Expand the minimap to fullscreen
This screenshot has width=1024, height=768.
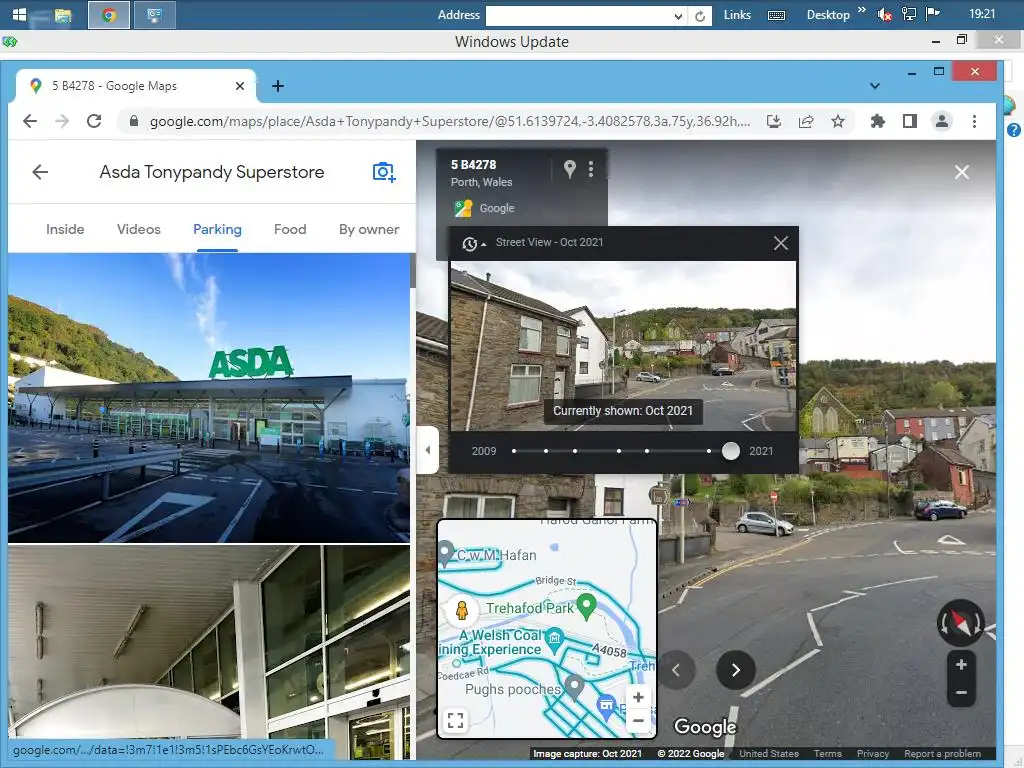[456, 720]
